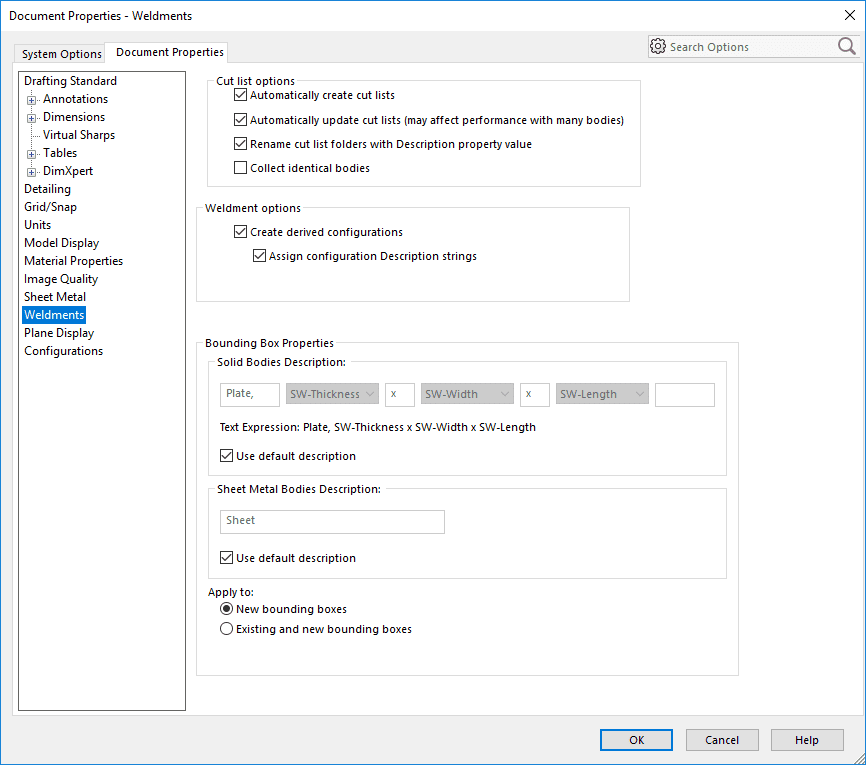The height and width of the screenshot is (765, 866).
Task: Toggle Automatically create cut lists
Action: pyautogui.click(x=240, y=95)
